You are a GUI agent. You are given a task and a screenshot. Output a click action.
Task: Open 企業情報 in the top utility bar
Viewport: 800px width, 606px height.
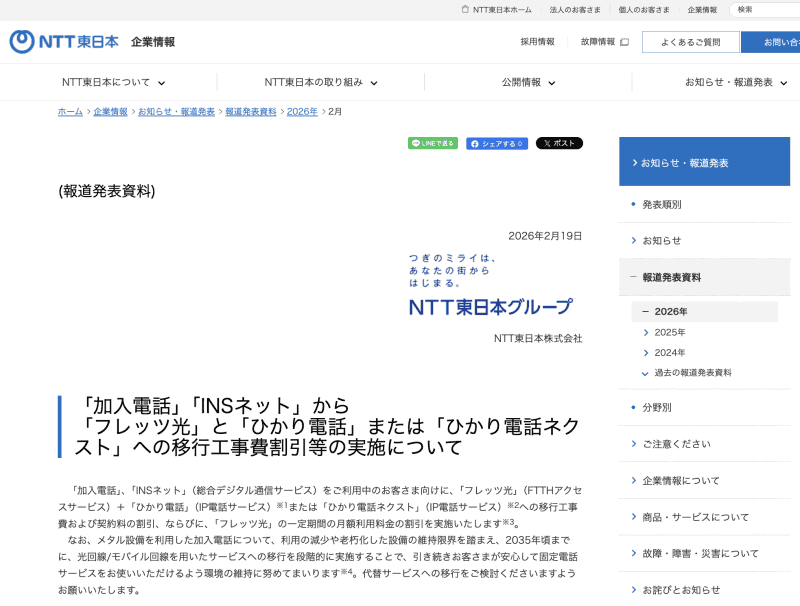702,10
